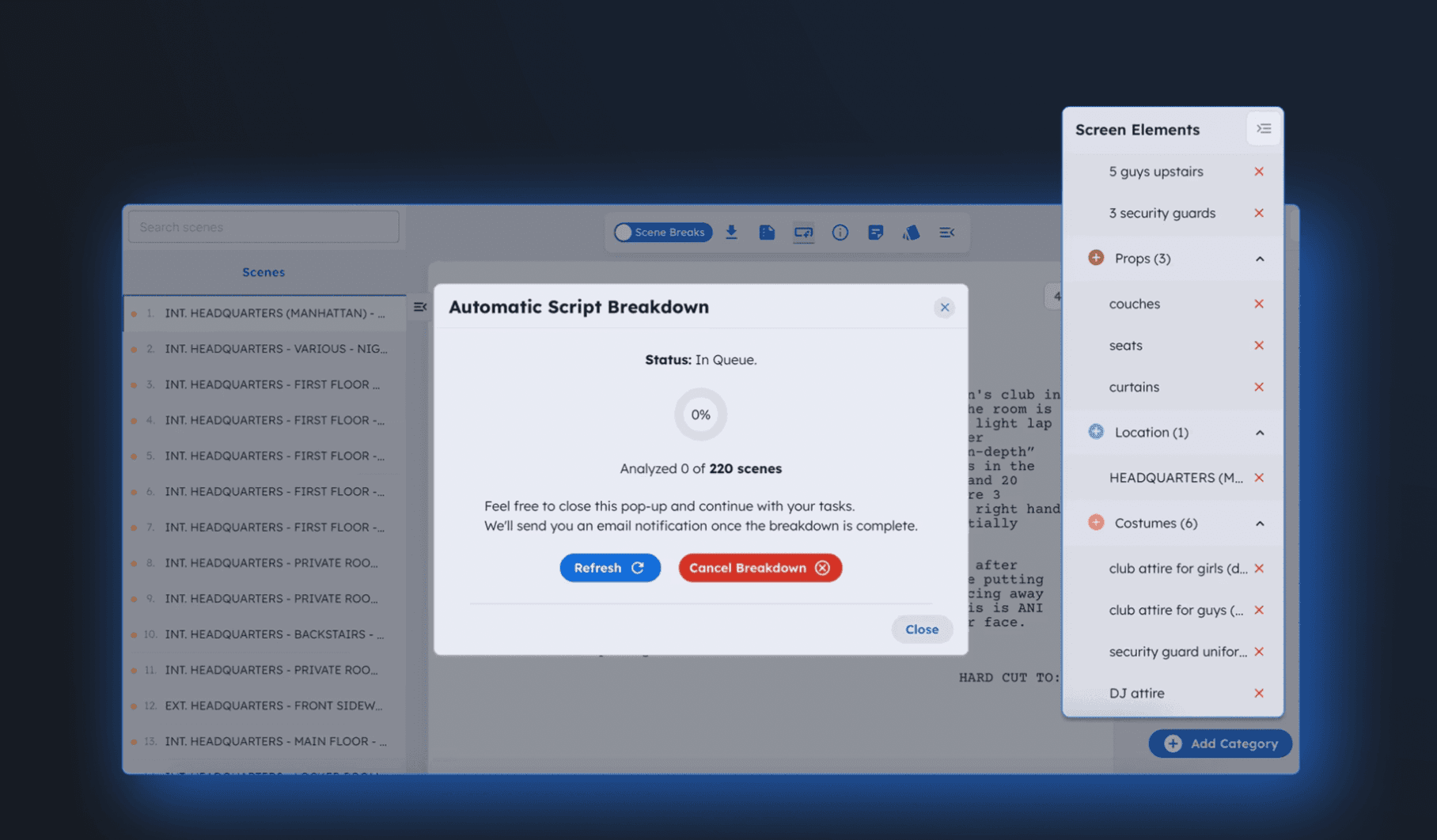The height and width of the screenshot is (840, 1437).
Task: Open the notes icon in the toolbar
Action: (x=875, y=232)
